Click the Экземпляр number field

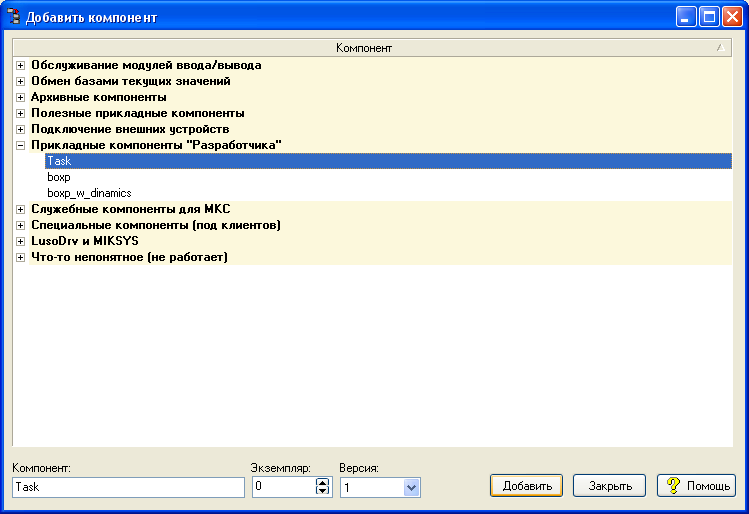284,487
